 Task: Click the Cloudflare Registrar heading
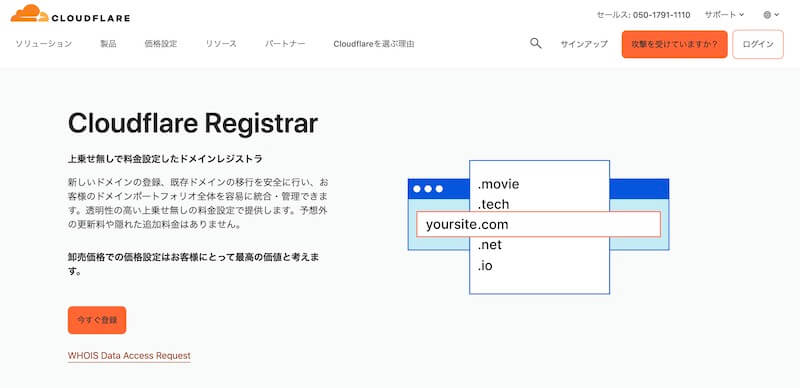click(193, 123)
